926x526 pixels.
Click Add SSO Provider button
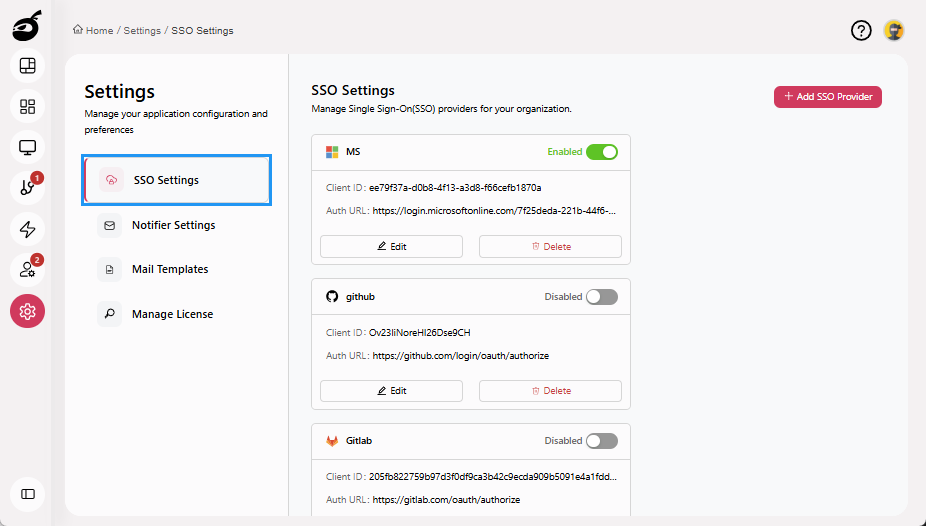827,97
